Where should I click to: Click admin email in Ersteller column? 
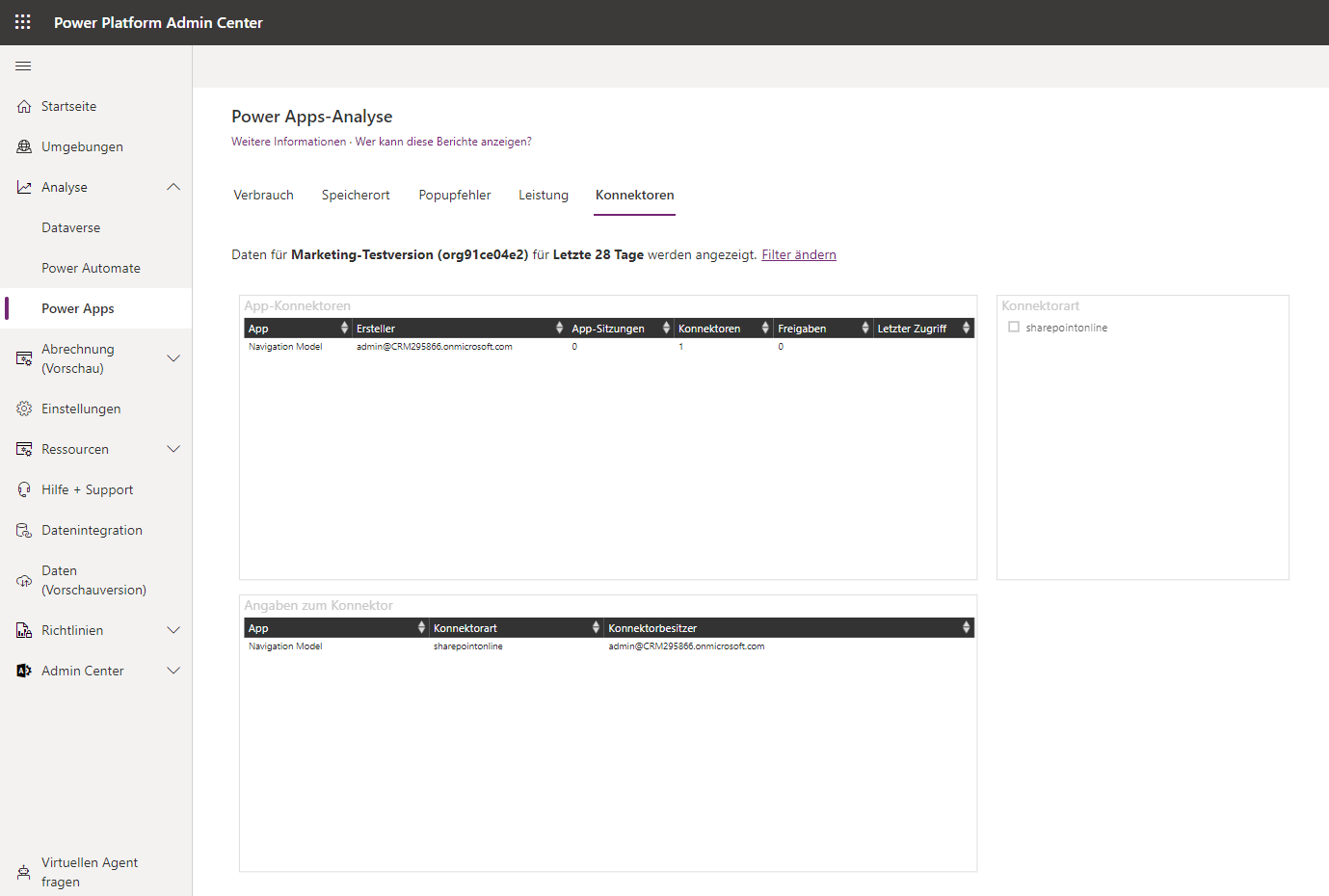point(435,347)
